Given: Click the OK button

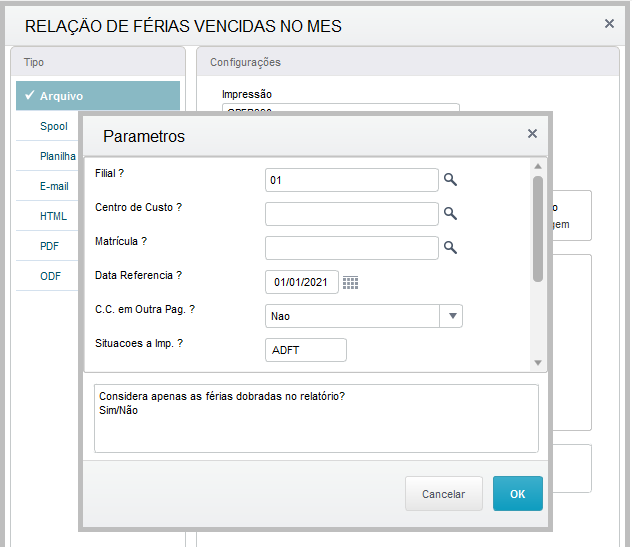Looking at the screenshot, I should [x=518, y=494].
